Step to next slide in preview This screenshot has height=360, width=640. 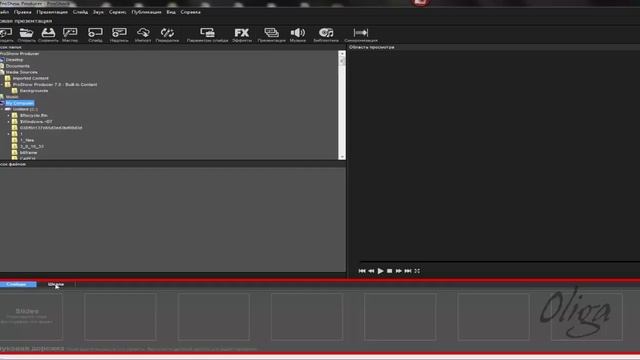[x=398, y=271]
